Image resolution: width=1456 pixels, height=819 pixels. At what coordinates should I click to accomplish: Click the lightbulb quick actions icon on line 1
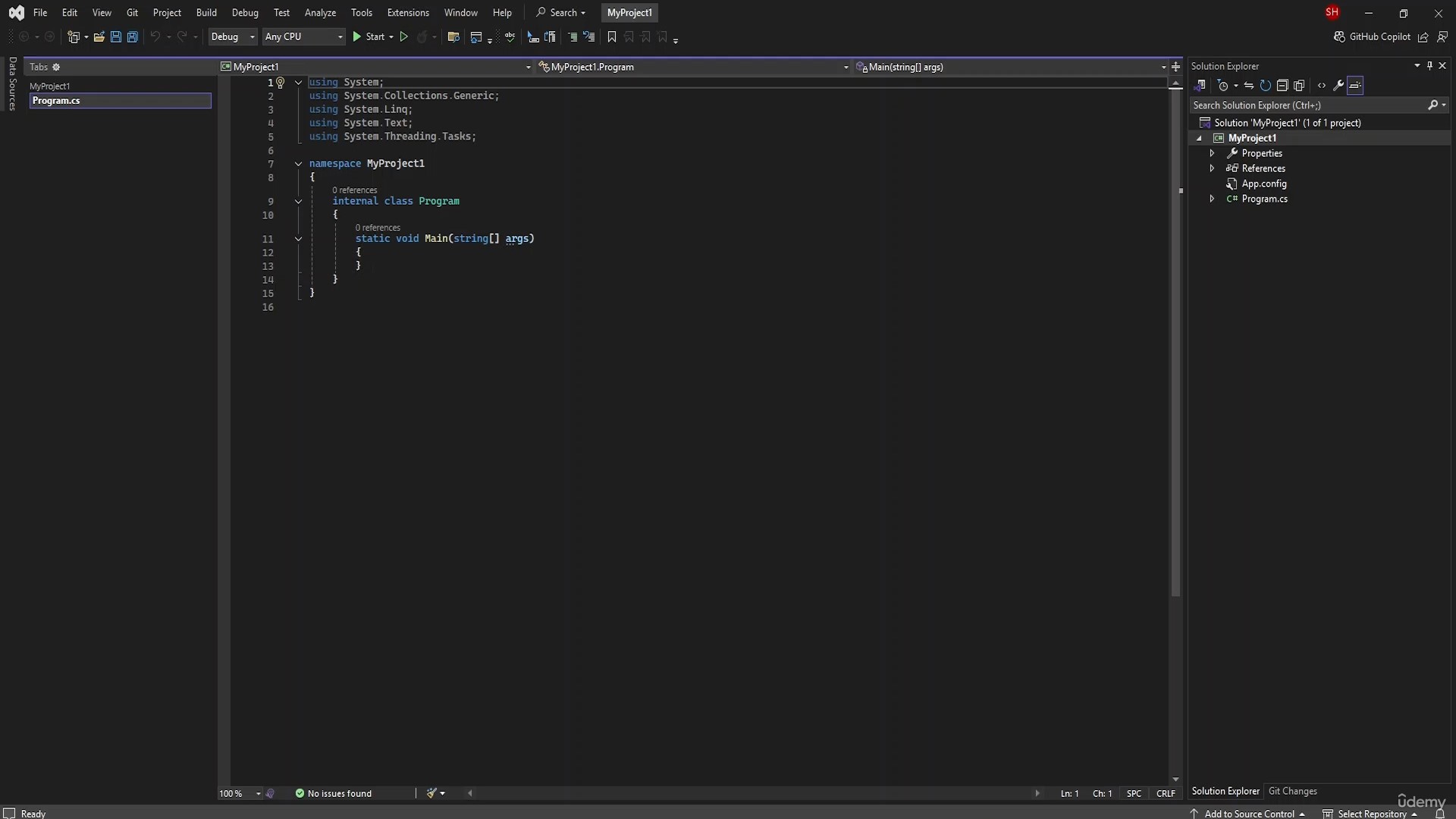[x=280, y=82]
